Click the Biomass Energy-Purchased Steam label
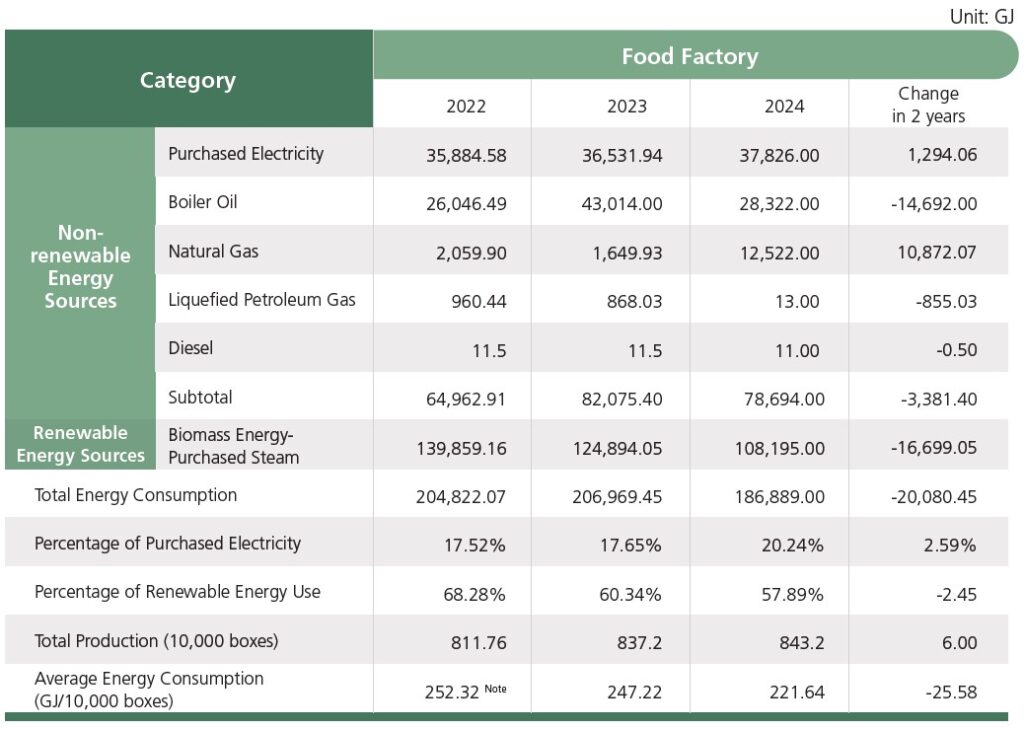Screen dimensions: 1024x730 [x=234, y=446]
